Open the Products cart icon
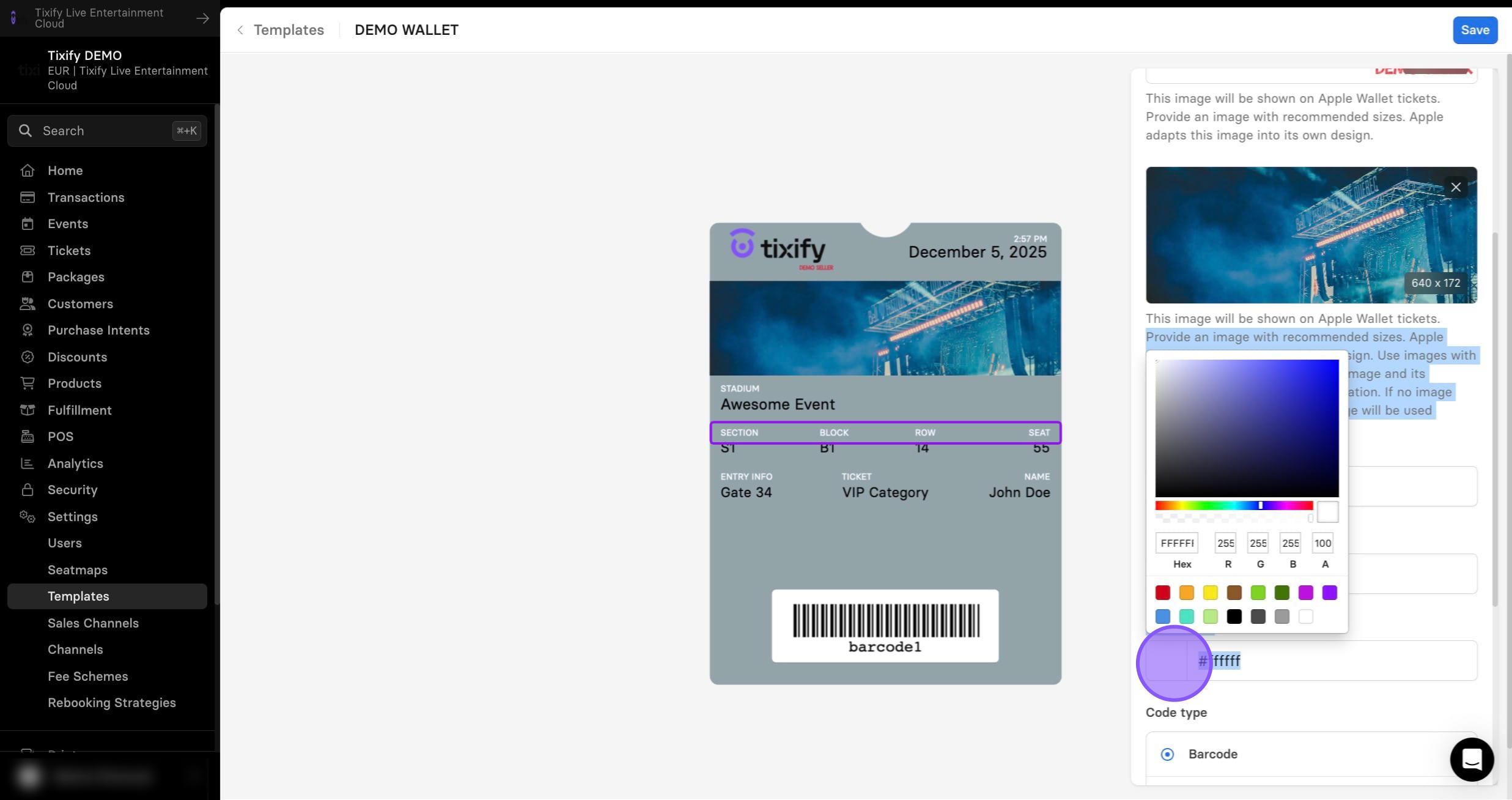The height and width of the screenshot is (800, 1512). click(28, 383)
